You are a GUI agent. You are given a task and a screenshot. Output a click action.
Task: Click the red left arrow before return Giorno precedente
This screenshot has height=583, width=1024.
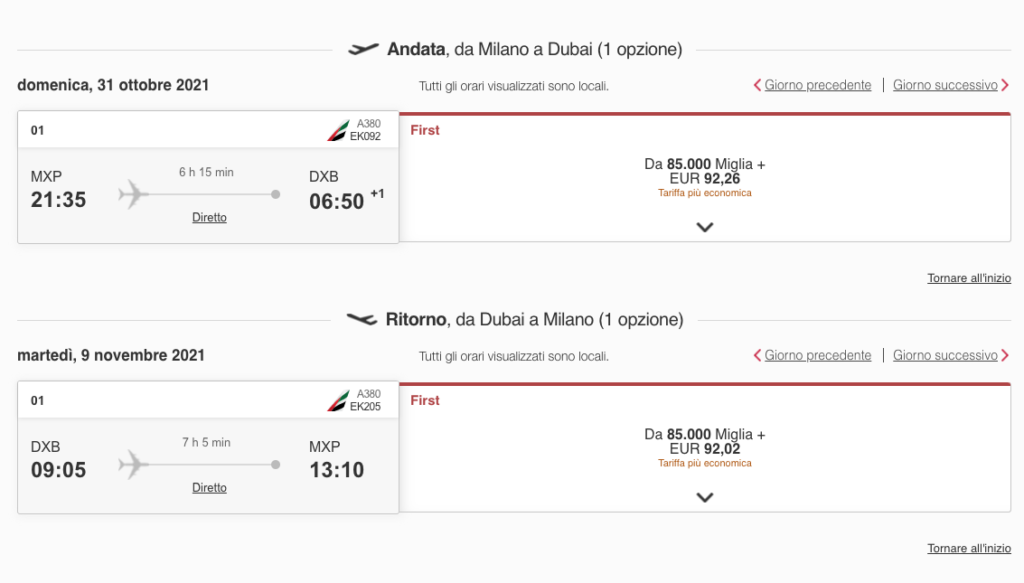click(758, 355)
